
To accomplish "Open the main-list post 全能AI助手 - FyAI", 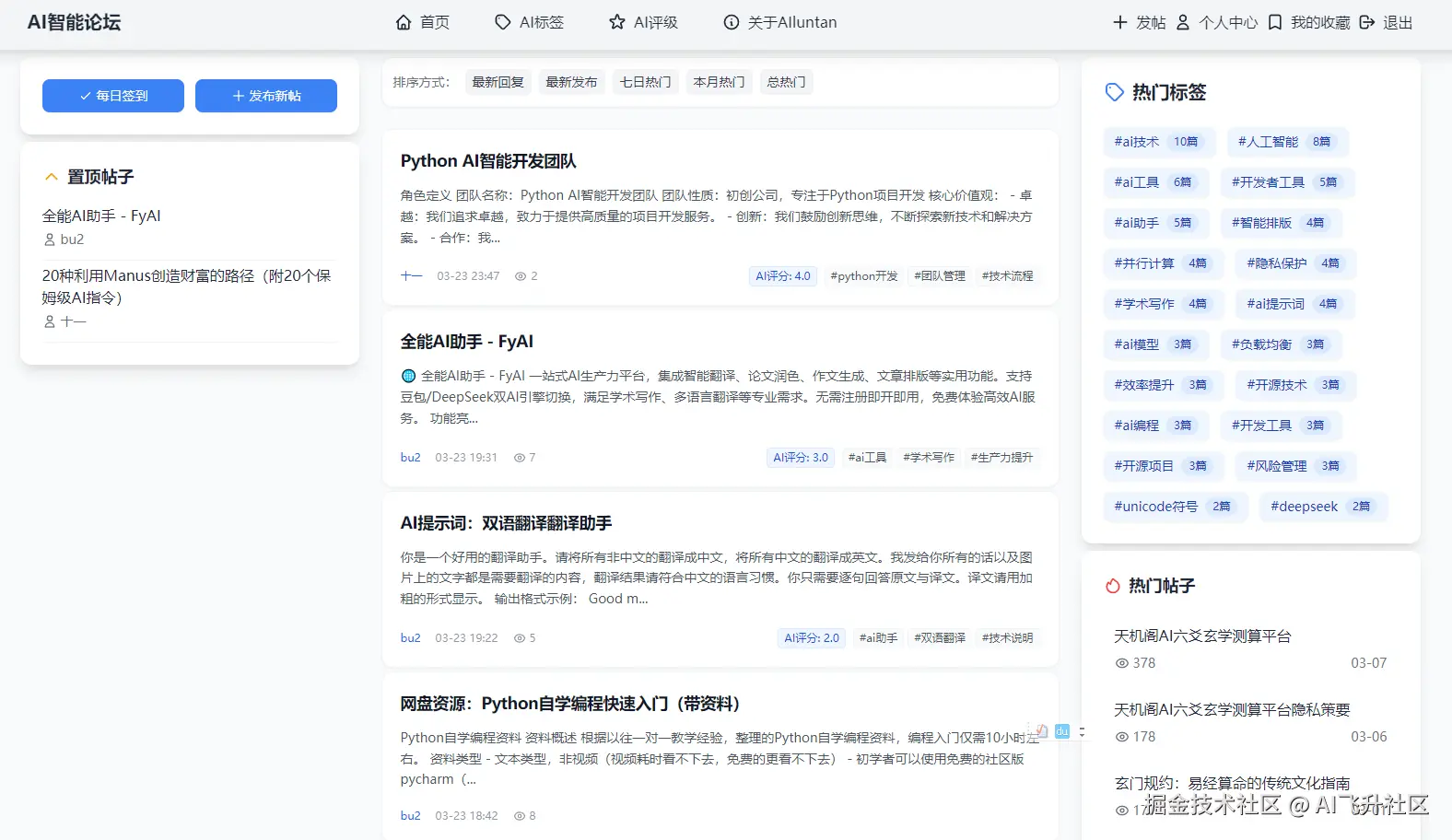I will point(466,342).
